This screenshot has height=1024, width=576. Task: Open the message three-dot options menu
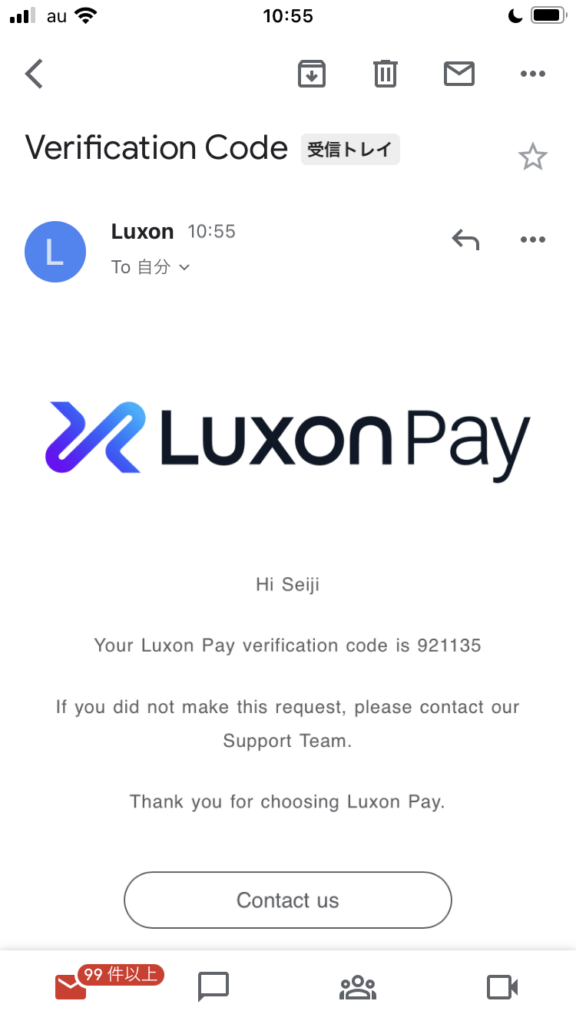point(533,240)
